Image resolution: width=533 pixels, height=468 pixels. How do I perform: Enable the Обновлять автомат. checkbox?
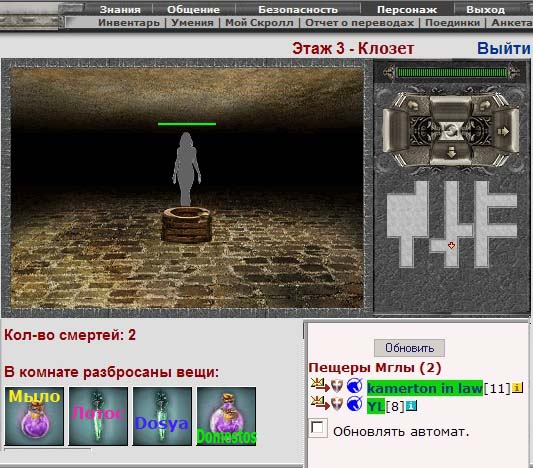(x=318, y=428)
